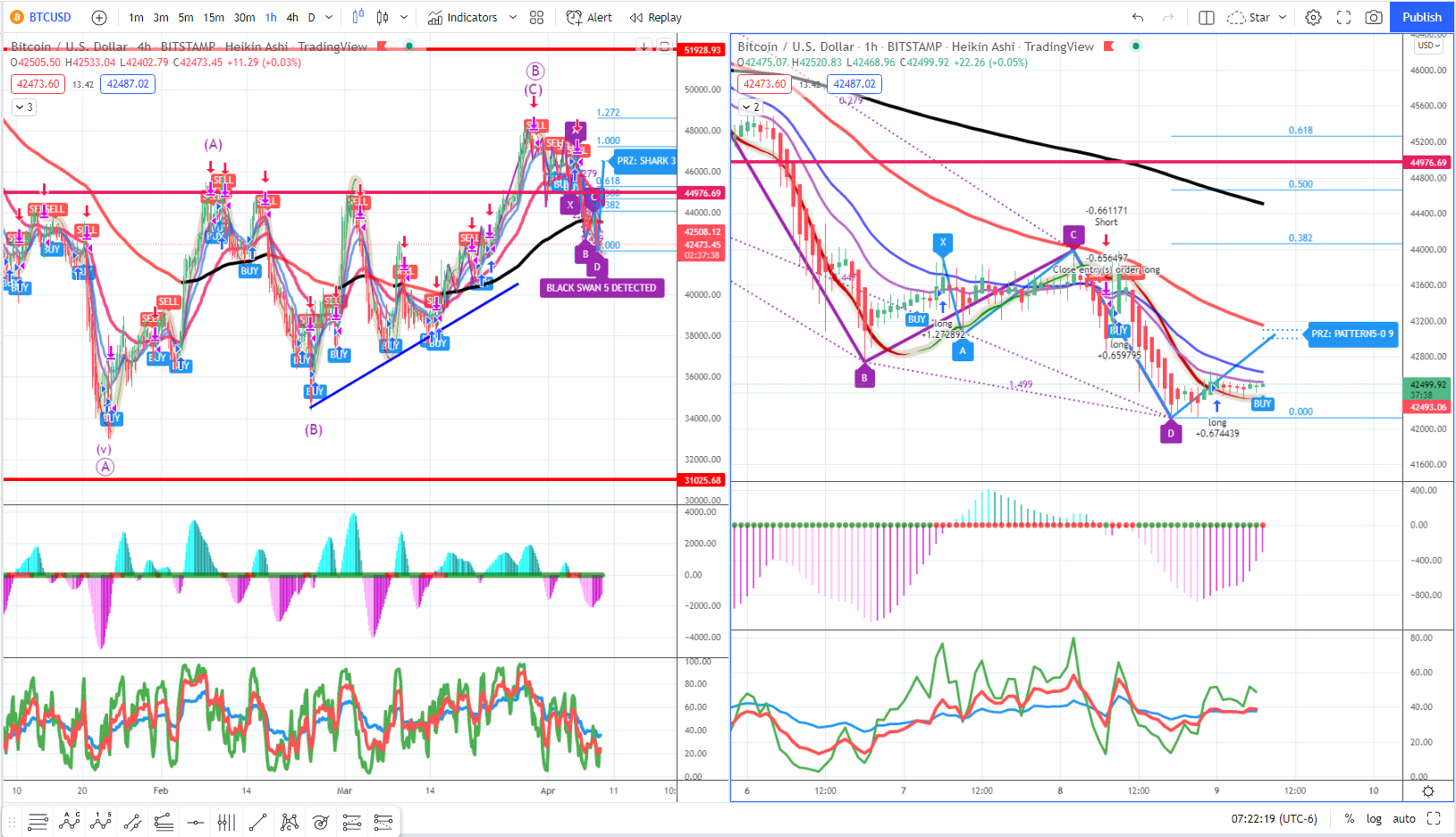Screen dimensions: 1456x837
Task: Select the parallel channel drawing tool
Action: coord(132,822)
